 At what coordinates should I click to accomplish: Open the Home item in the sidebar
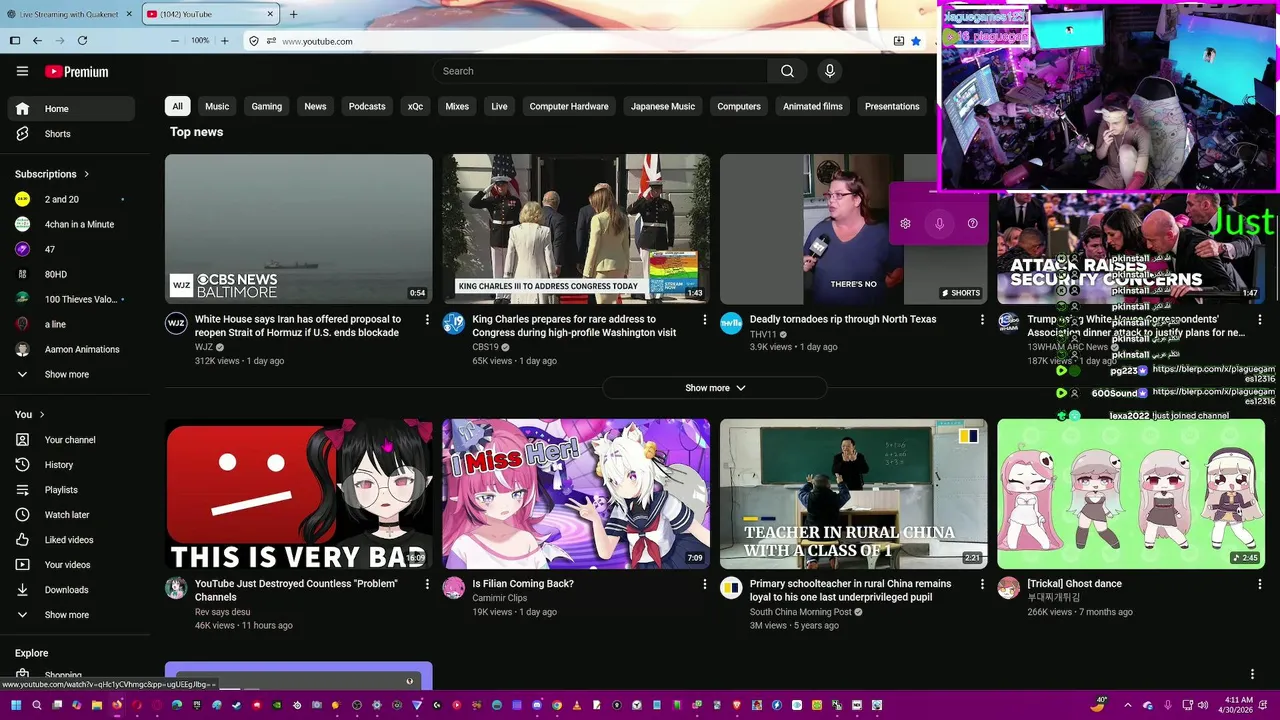[71, 109]
